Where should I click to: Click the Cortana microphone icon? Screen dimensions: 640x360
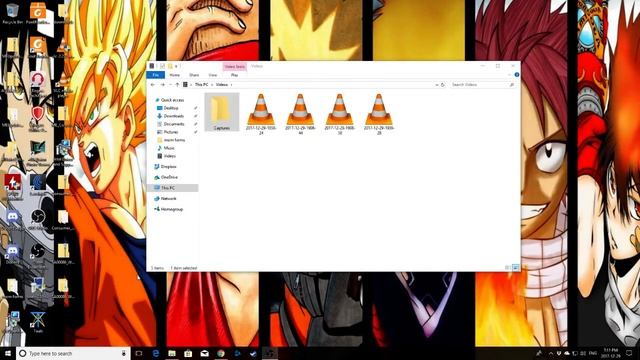(124, 353)
